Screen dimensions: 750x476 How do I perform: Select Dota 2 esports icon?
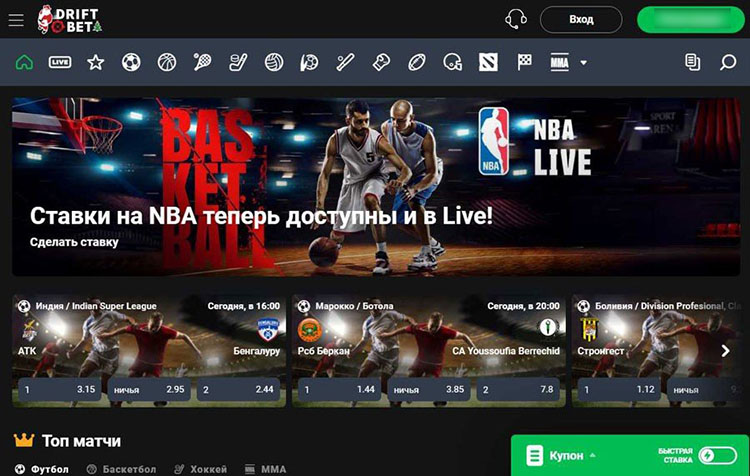(x=488, y=62)
